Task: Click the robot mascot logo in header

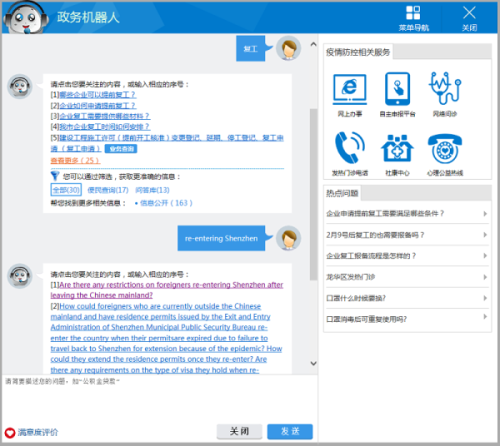Action: [25, 18]
